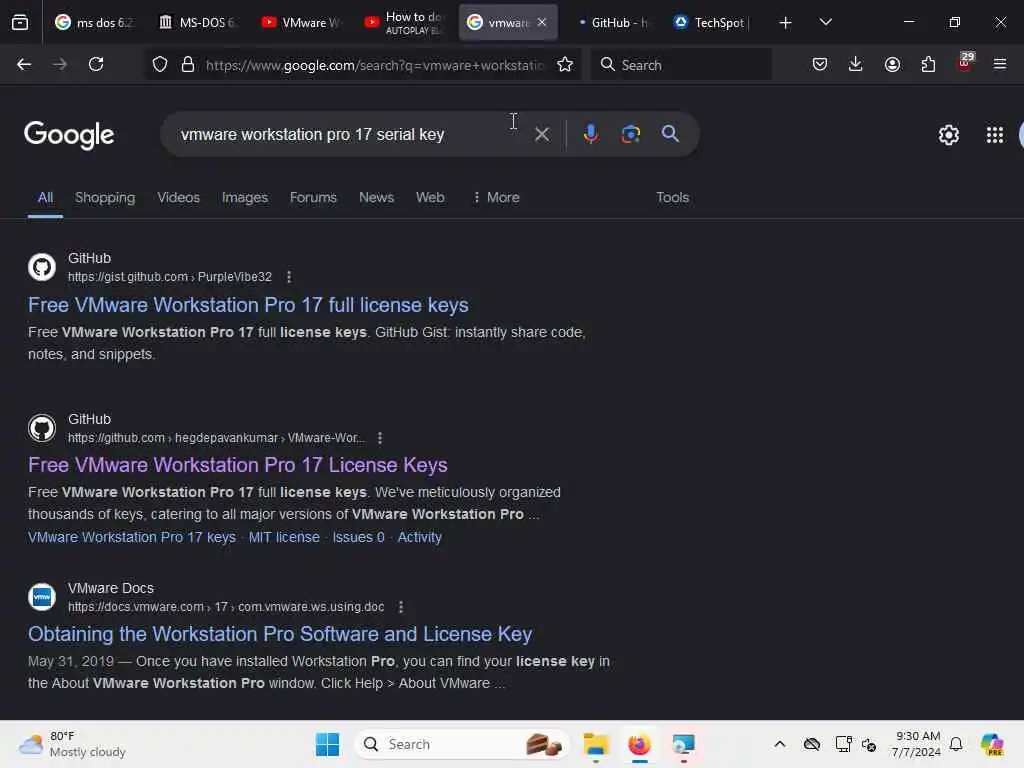Open Google quick settings gear
Image resolution: width=1024 pixels, height=768 pixels.
click(x=948, y=135)
